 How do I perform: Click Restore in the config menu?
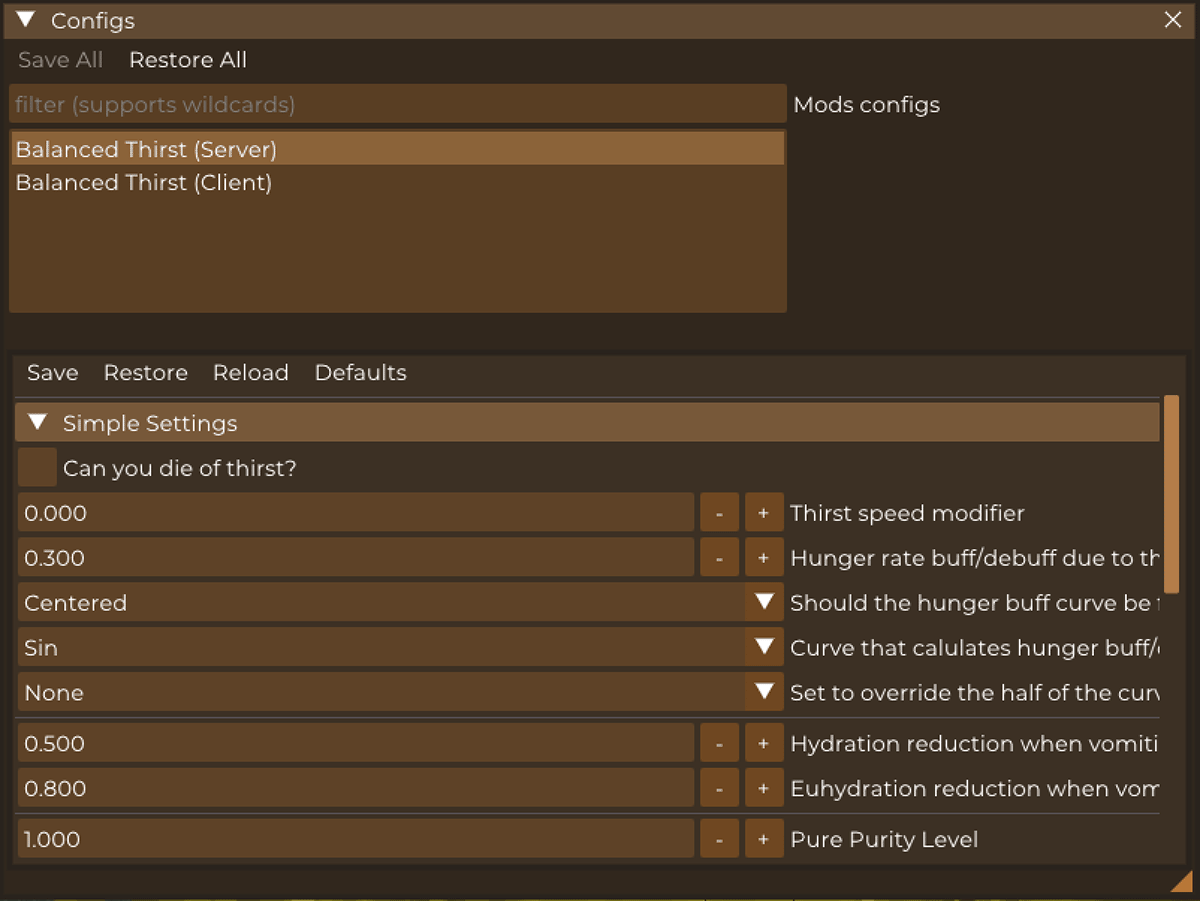[146, 373]
